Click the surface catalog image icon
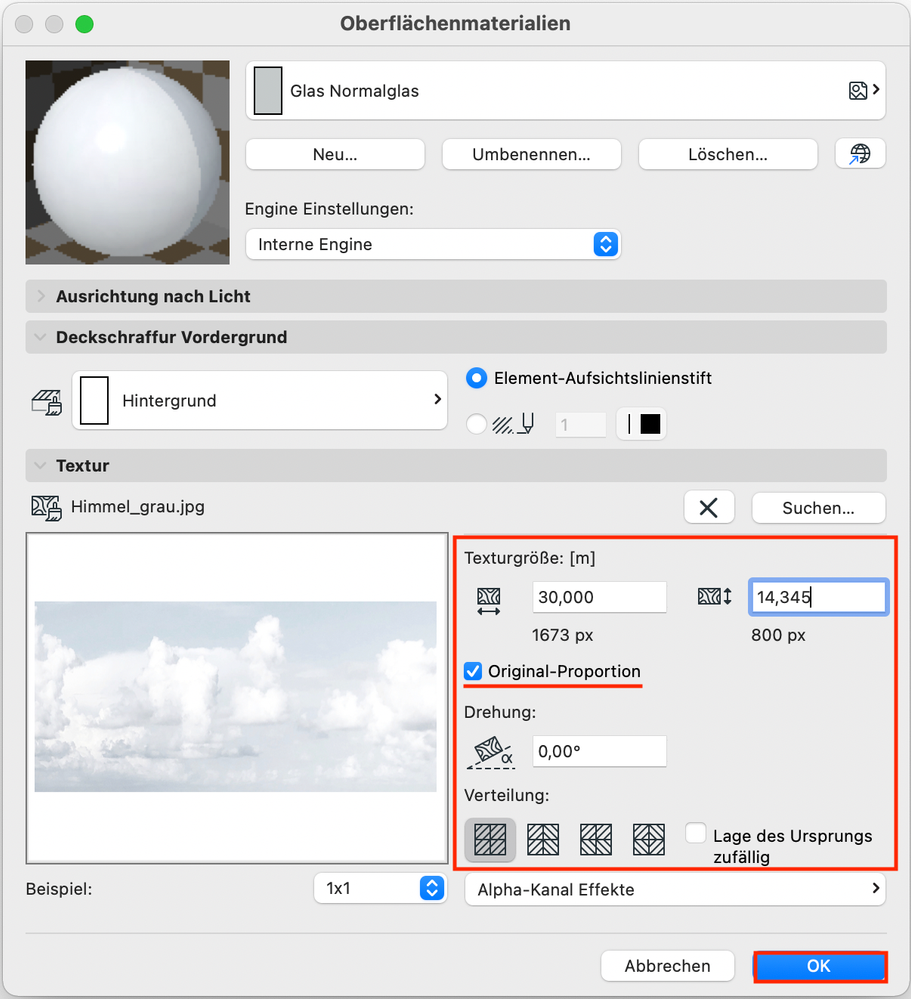 coord(858,90)
